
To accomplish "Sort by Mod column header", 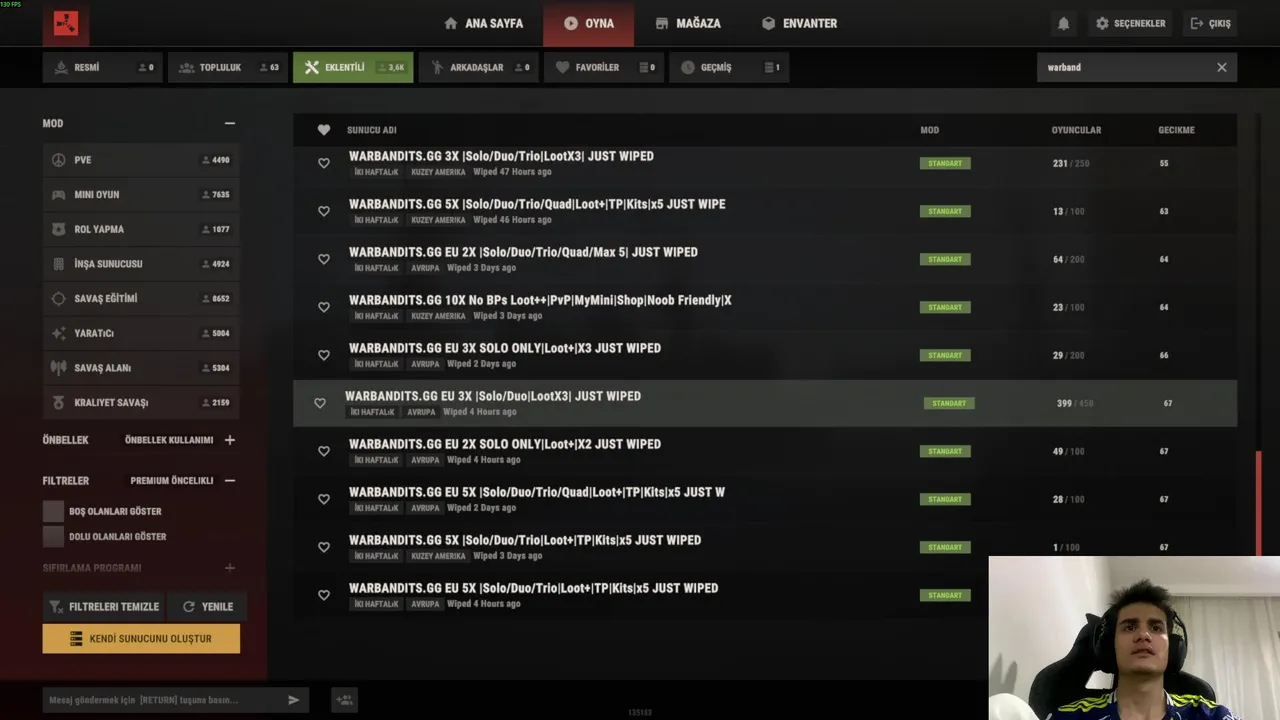I will (930, 130).
